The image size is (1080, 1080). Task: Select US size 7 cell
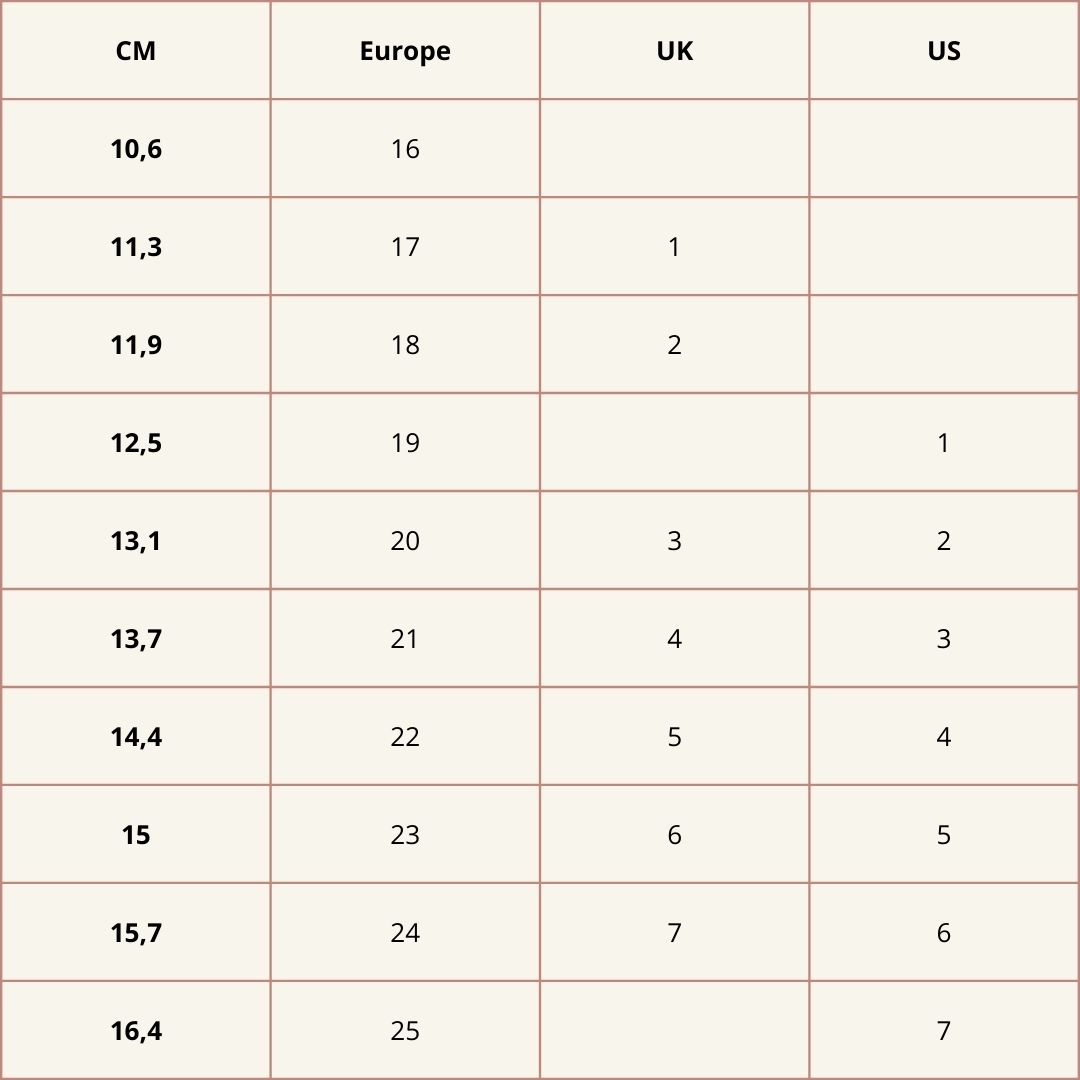pyautogui.click(x=943, y=1031)
